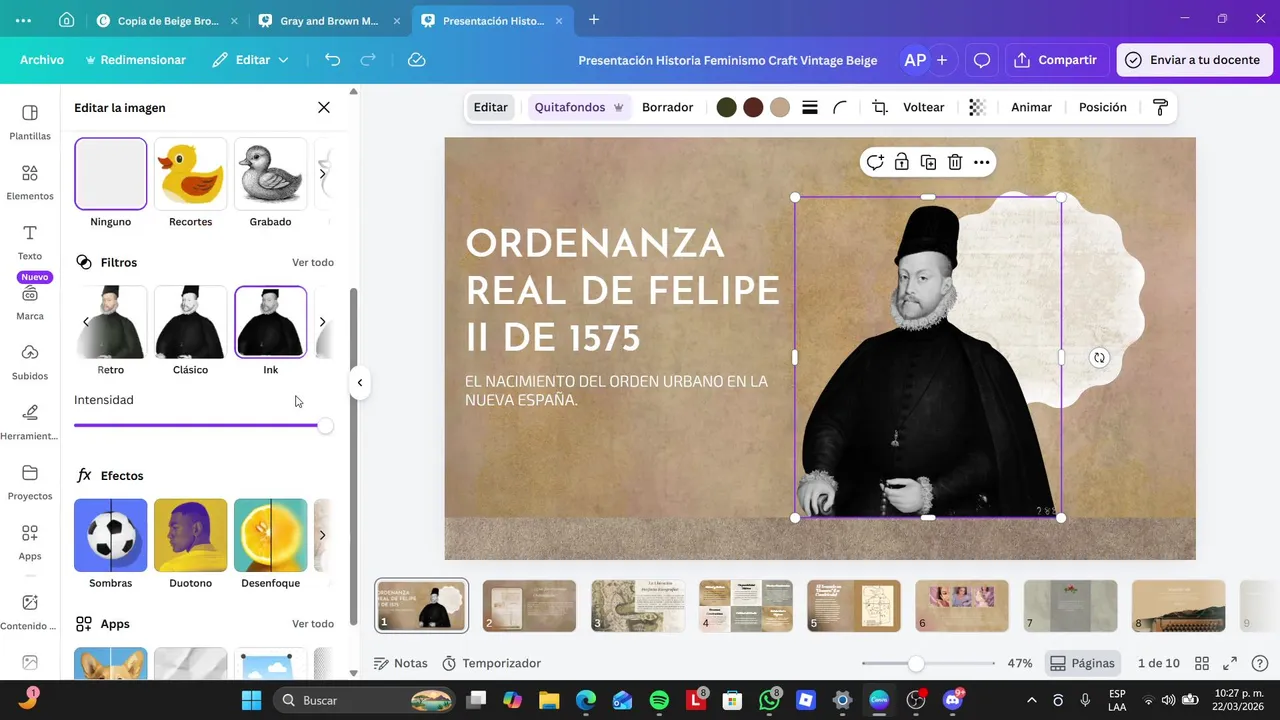This screenshot has height=720, width=1280.
Task: Click Quitafondos background remover
Action: coord(579,107)
